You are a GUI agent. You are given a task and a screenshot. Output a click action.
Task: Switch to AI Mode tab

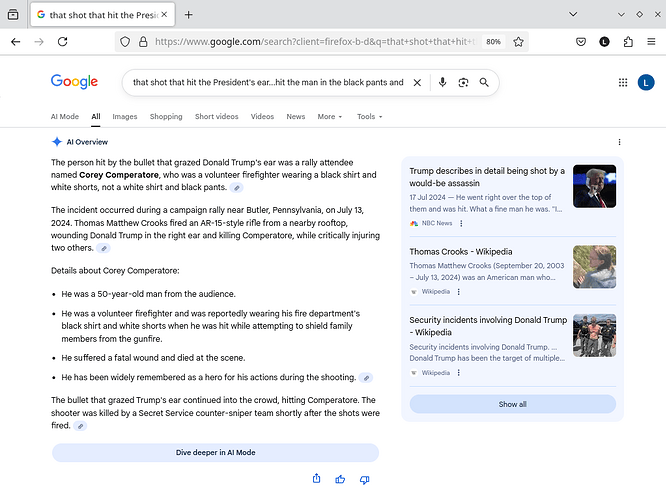(x=65, y=116)
